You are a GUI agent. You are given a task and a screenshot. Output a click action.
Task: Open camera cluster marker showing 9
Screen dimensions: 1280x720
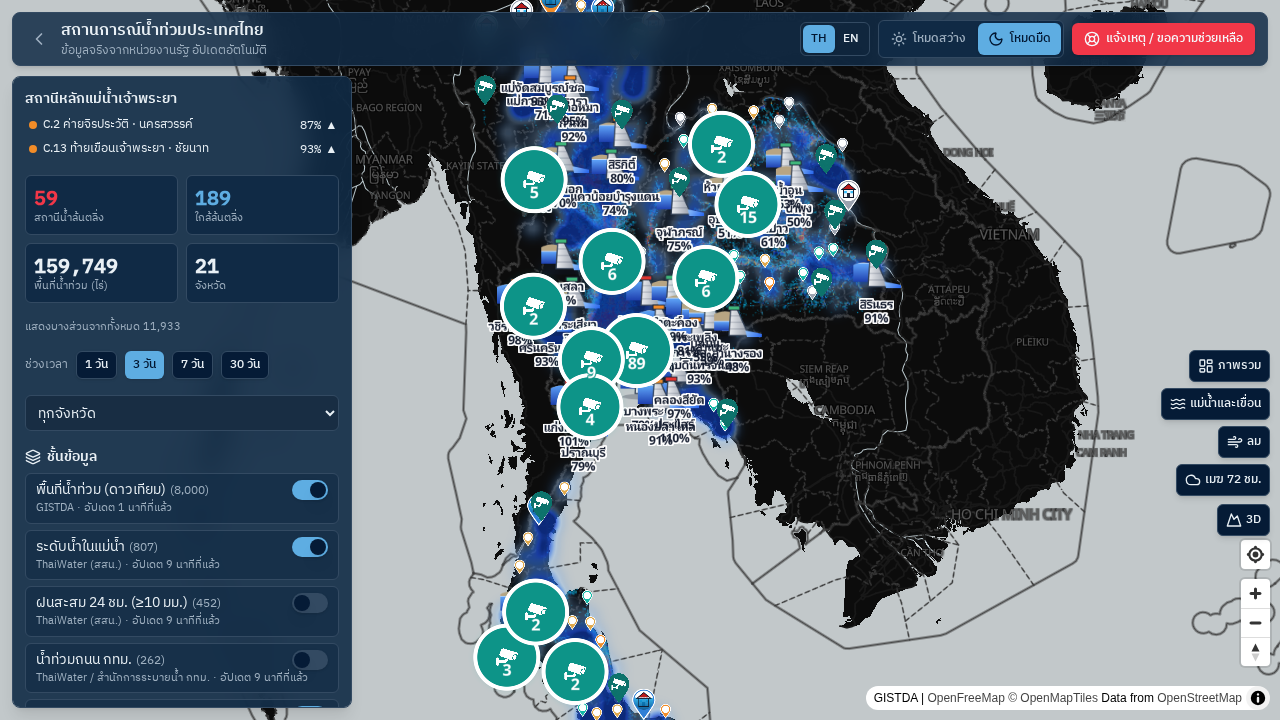(x=591, y=360)
